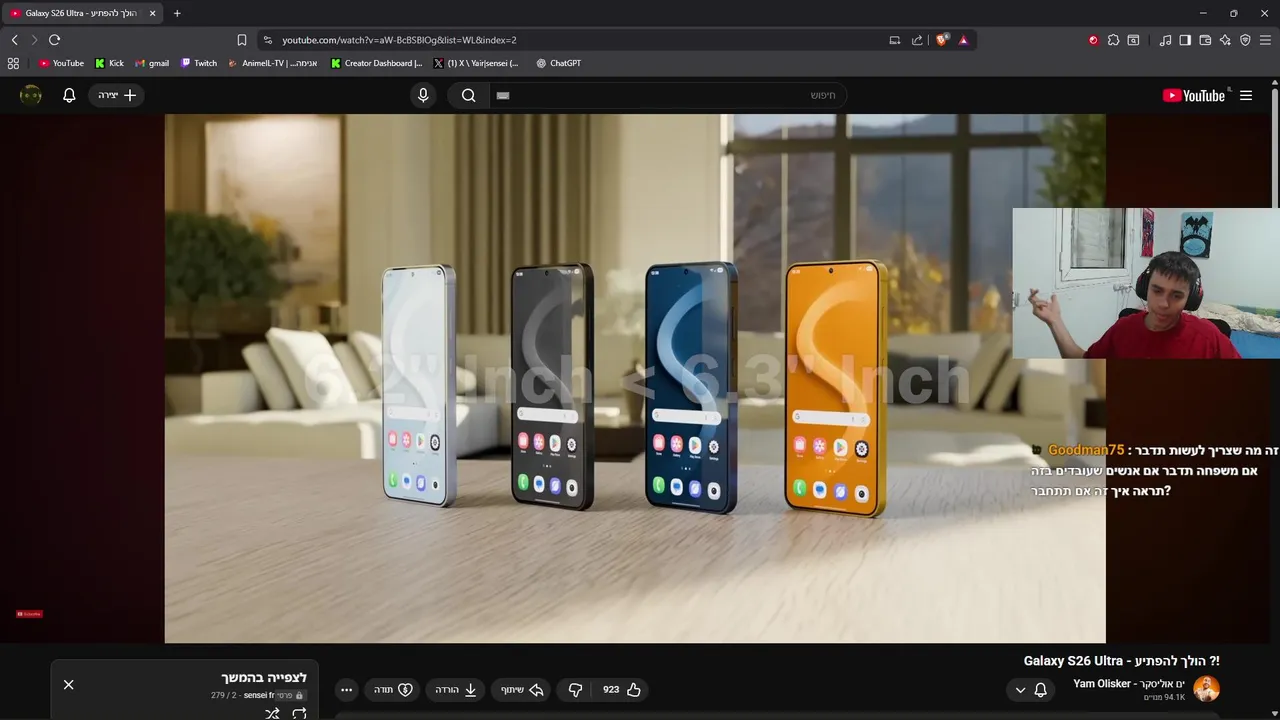Screen dimensions: 1280x720
Task: Open the media control music note icon
Action: [x=1165, y=40]
